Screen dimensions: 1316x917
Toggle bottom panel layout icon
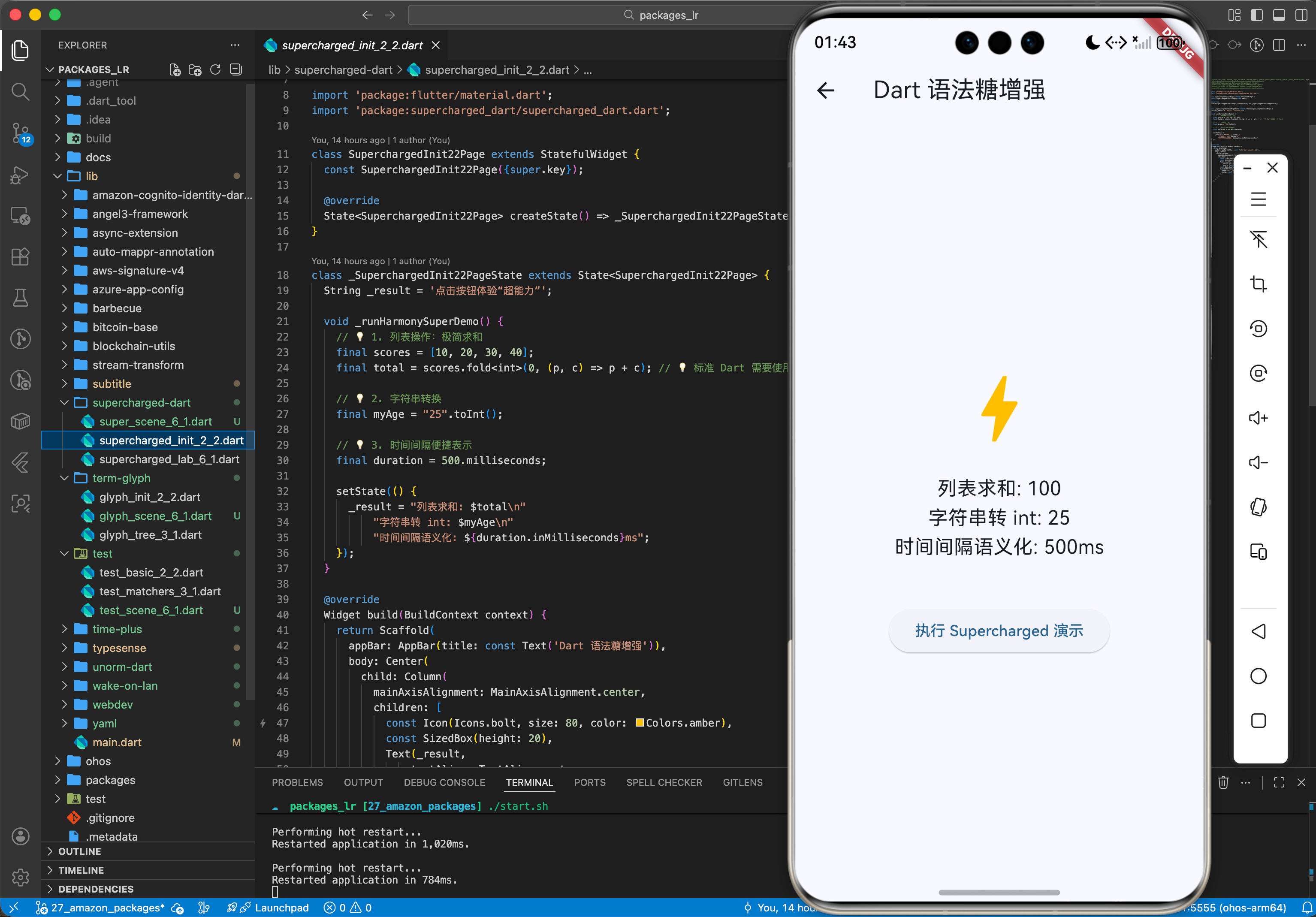tap(1278, 15)
